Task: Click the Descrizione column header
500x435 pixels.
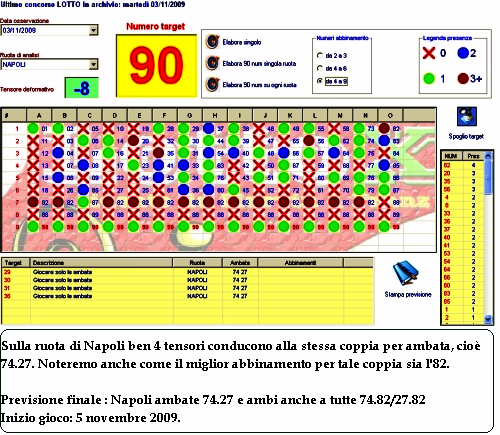Action: [101, 263]
